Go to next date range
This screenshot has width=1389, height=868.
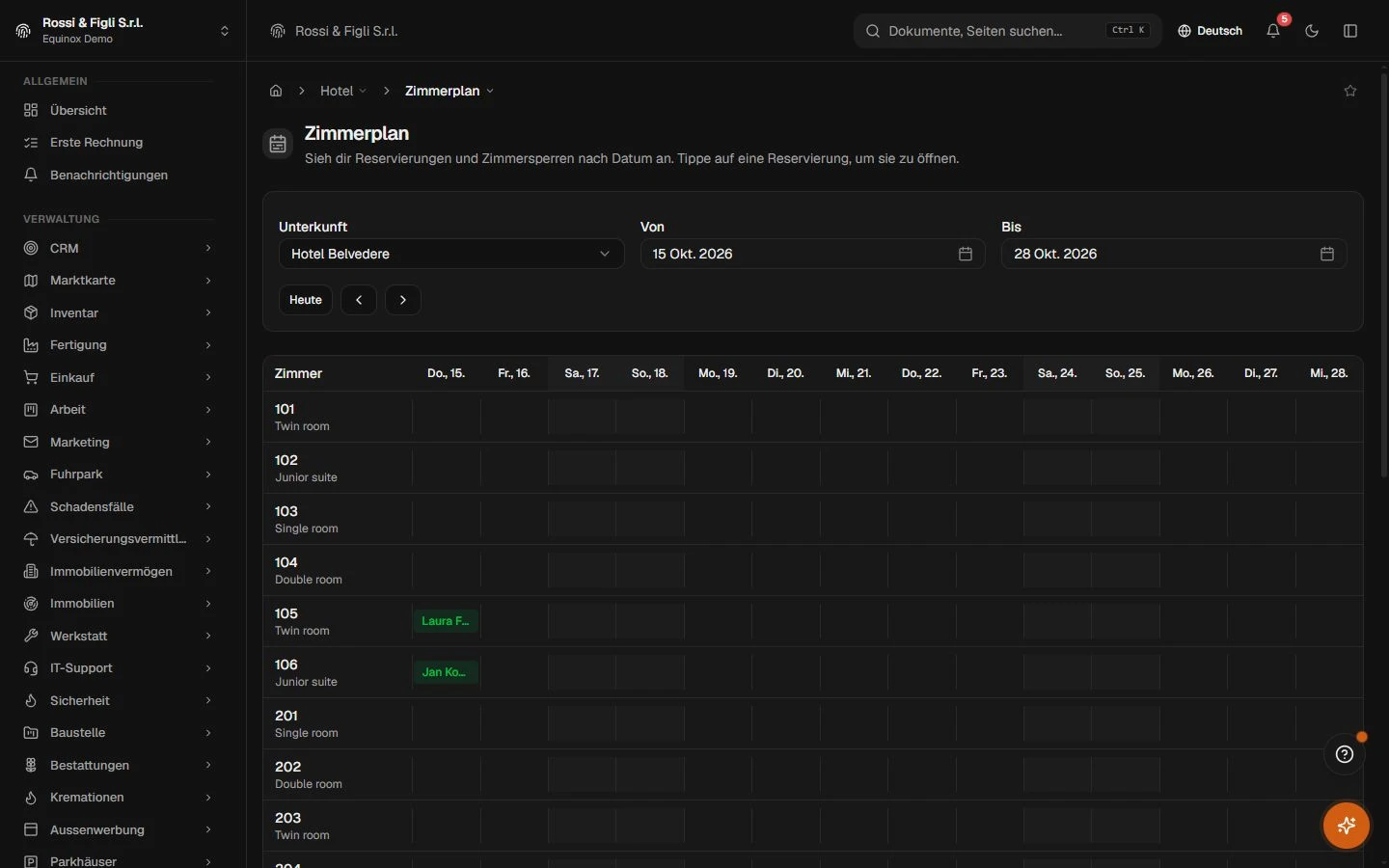pyautogui.click(x=403, y=300)
